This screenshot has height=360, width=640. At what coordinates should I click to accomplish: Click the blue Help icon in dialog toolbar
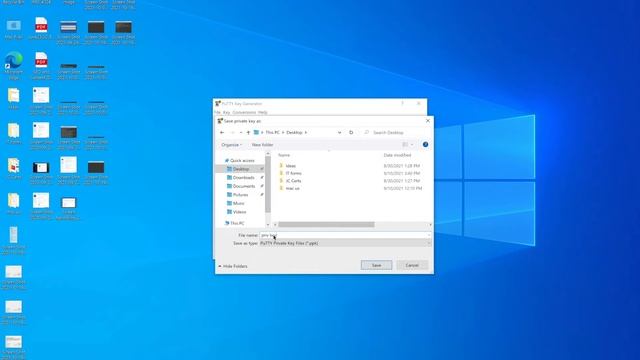[x=425, y=144]
